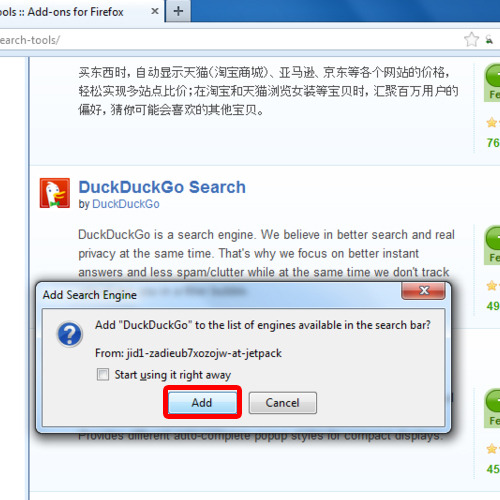500x500 pixels.
Task: Open the DuckDuckGo author link
Action: pos(126,204)
